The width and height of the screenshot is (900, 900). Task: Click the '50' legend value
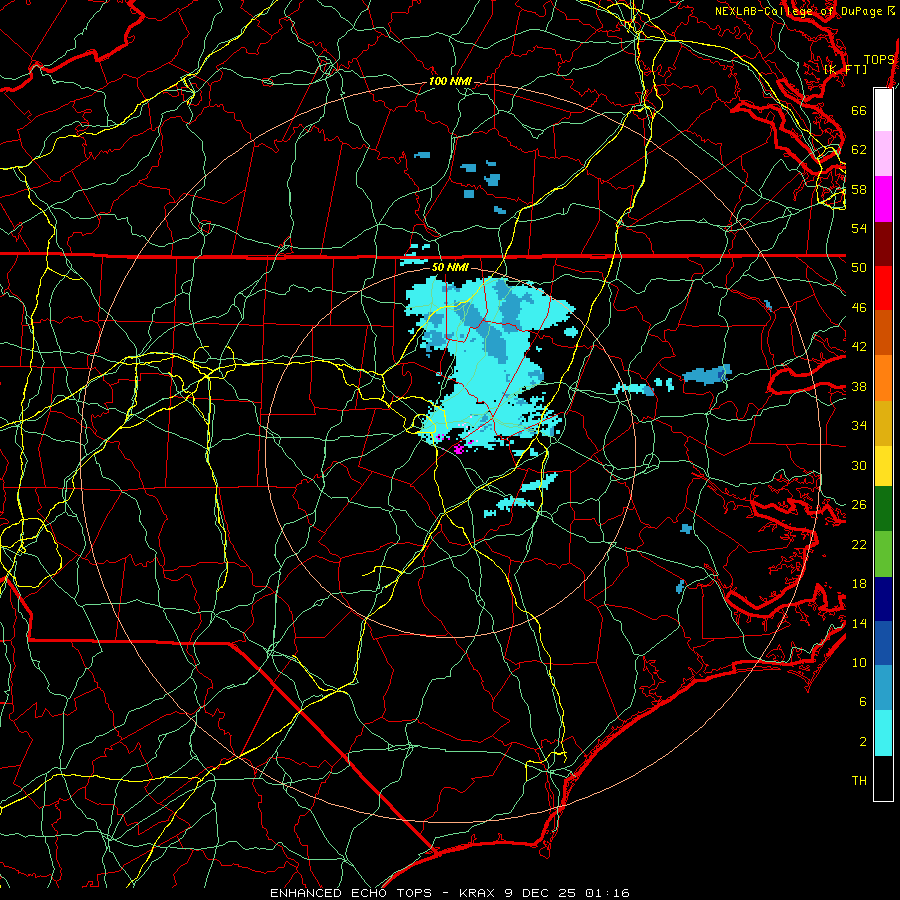(x=859, y=268)
